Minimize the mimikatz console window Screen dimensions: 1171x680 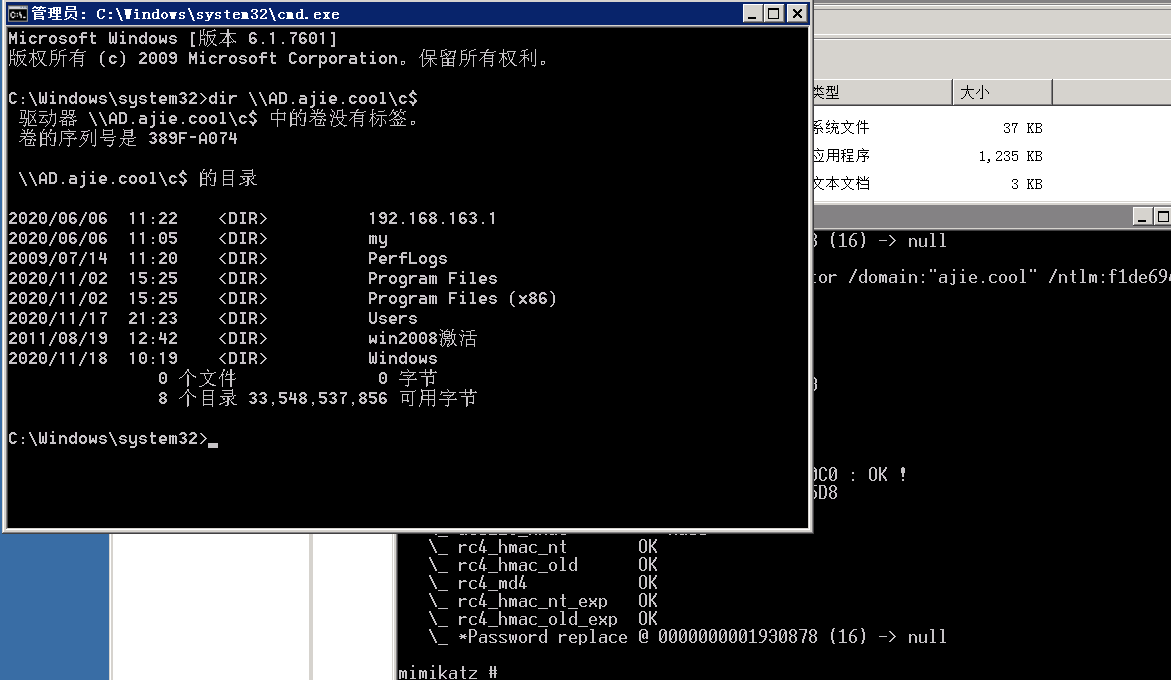click(x=1141, y=216)
